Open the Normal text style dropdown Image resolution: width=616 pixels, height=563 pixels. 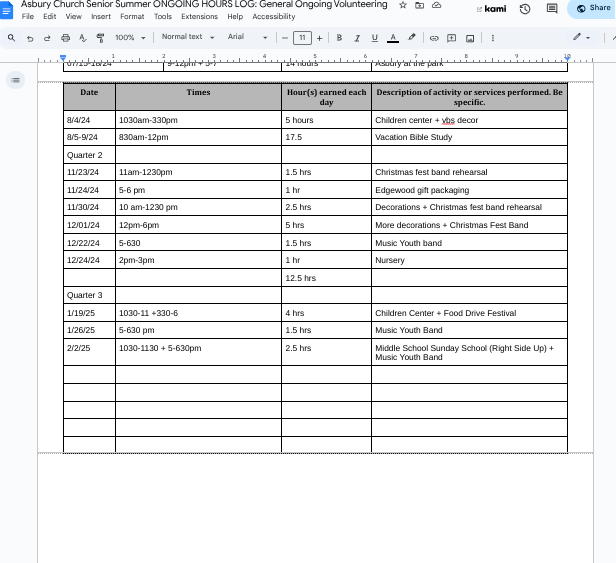[188, 37]
